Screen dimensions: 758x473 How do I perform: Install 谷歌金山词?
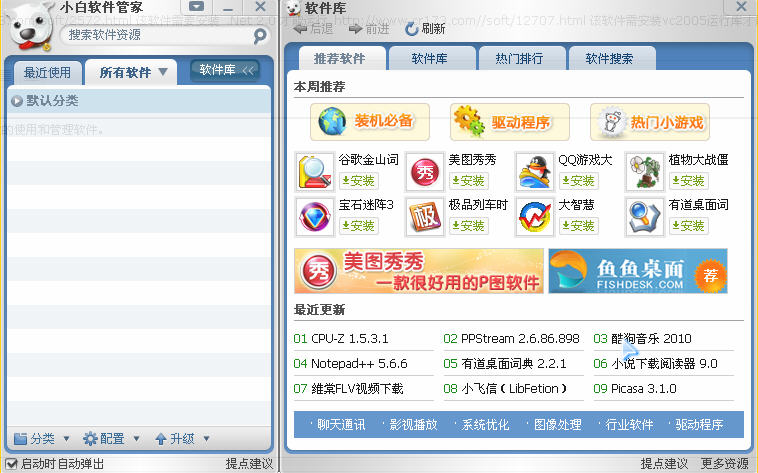click(x=358, y=181)
